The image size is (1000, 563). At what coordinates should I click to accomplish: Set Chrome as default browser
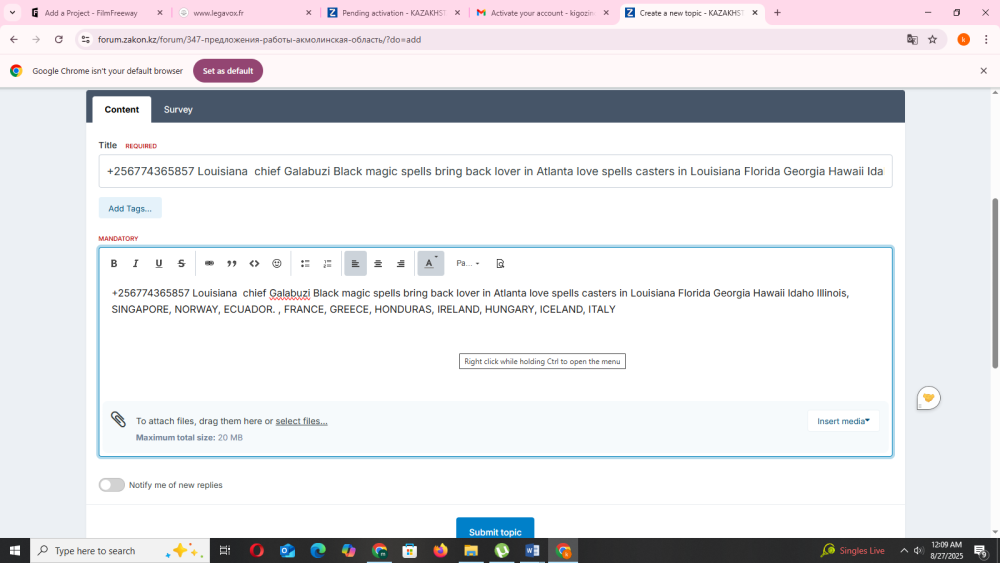click(228, 71)
